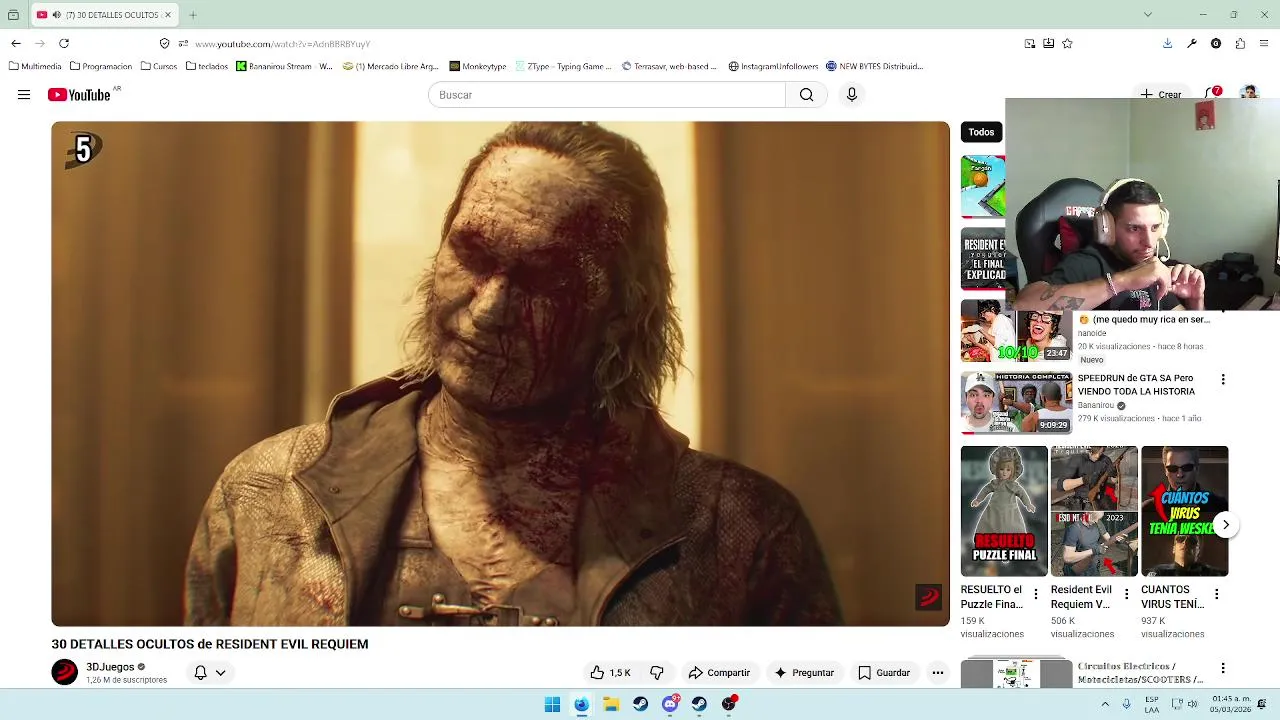Open the picture-in-picture toolbar icon
The height and width of the screenshot is (720, 1280).
click(x=1029, y=43)
